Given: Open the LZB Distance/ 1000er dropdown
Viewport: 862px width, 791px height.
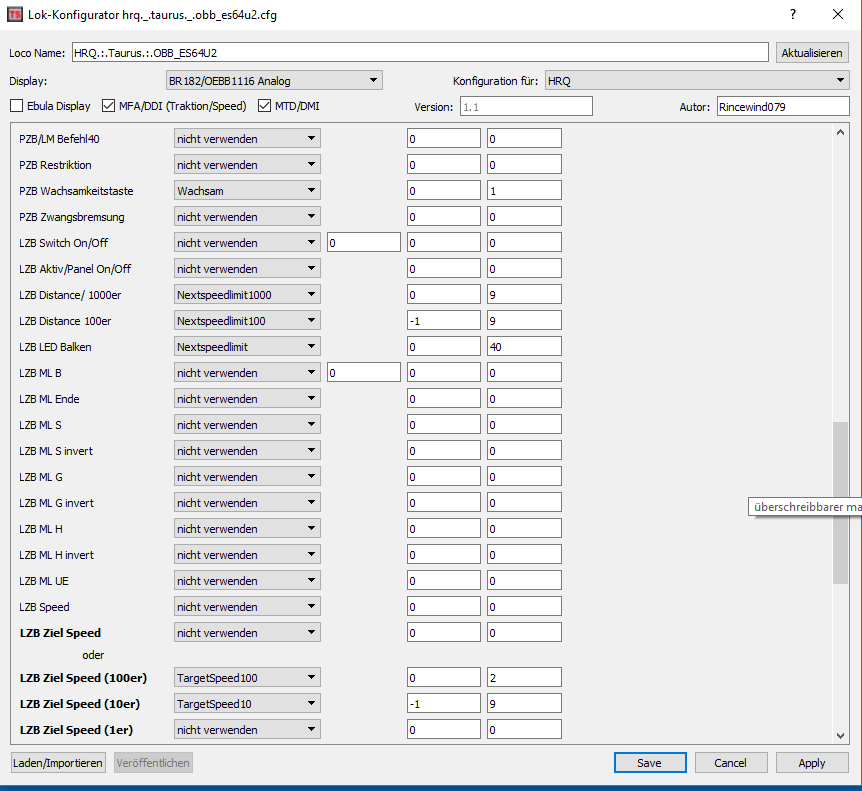Looking at the screenshot, I should 247,294.
